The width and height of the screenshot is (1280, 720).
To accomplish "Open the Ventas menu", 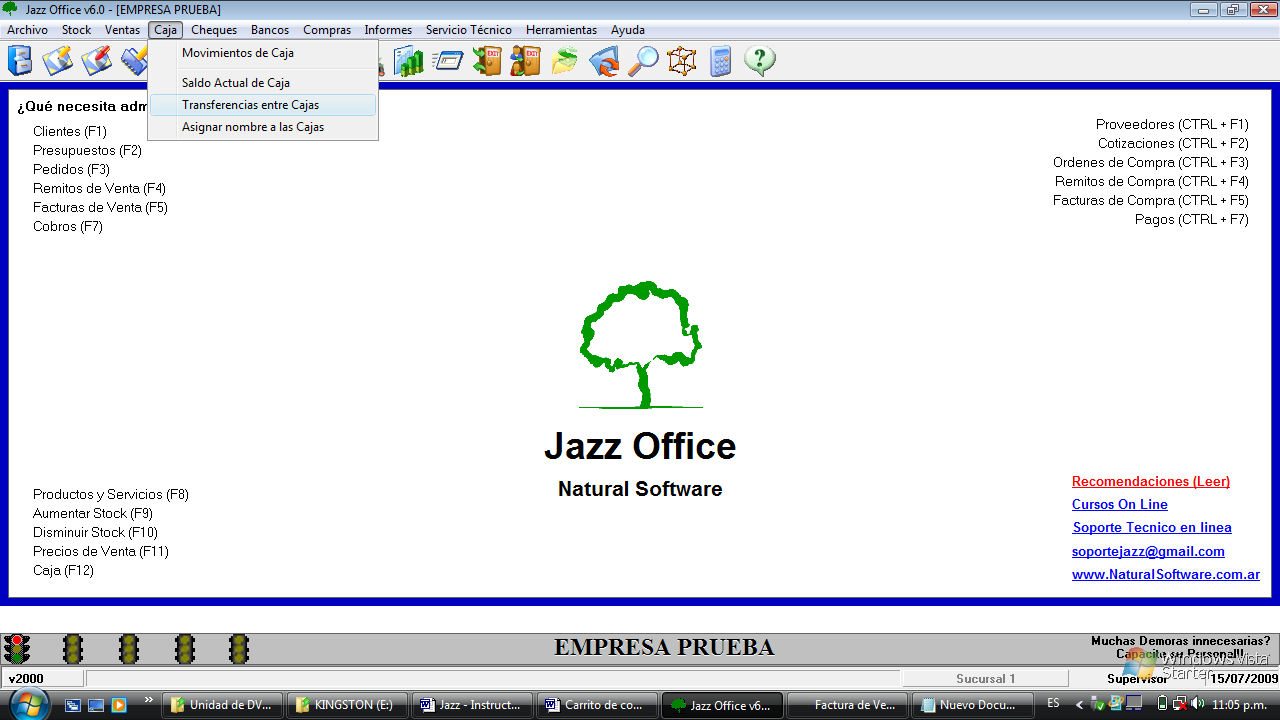I will pyautogui.click(x=122, y=30).
